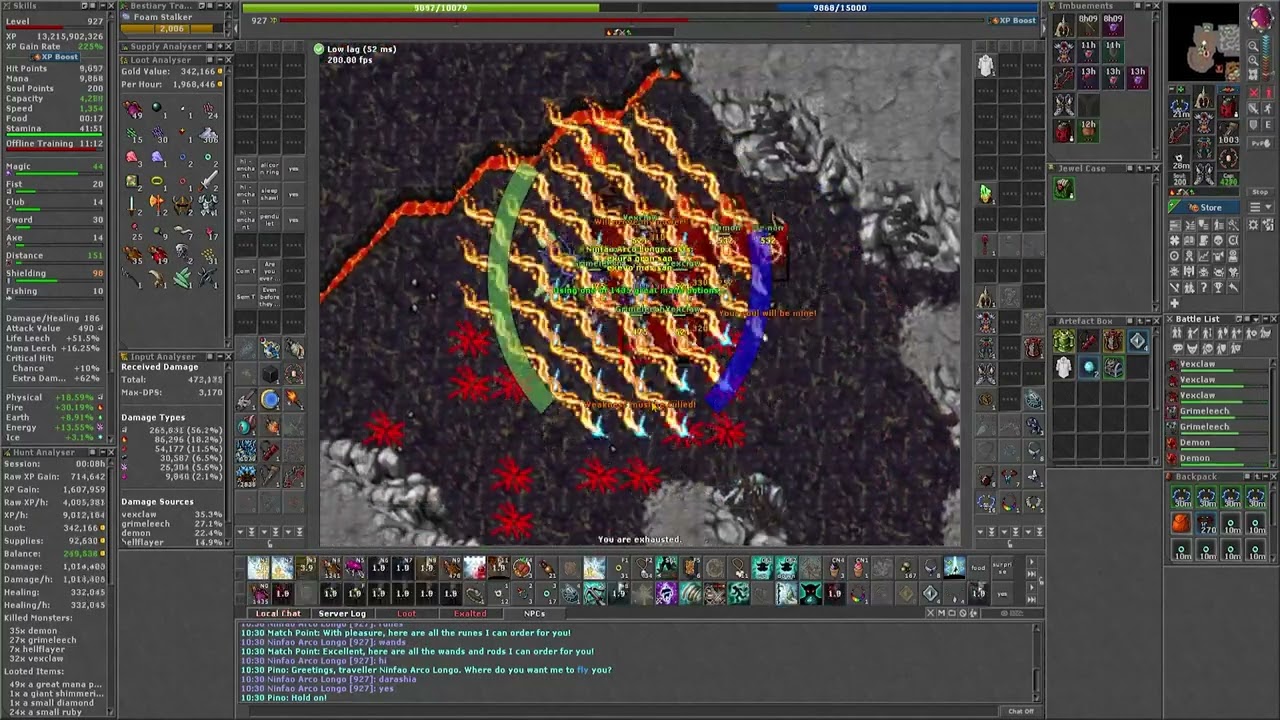Toggle the red standing figure button
This screenshot has width=1280, height=720.
coord(1268,92)
